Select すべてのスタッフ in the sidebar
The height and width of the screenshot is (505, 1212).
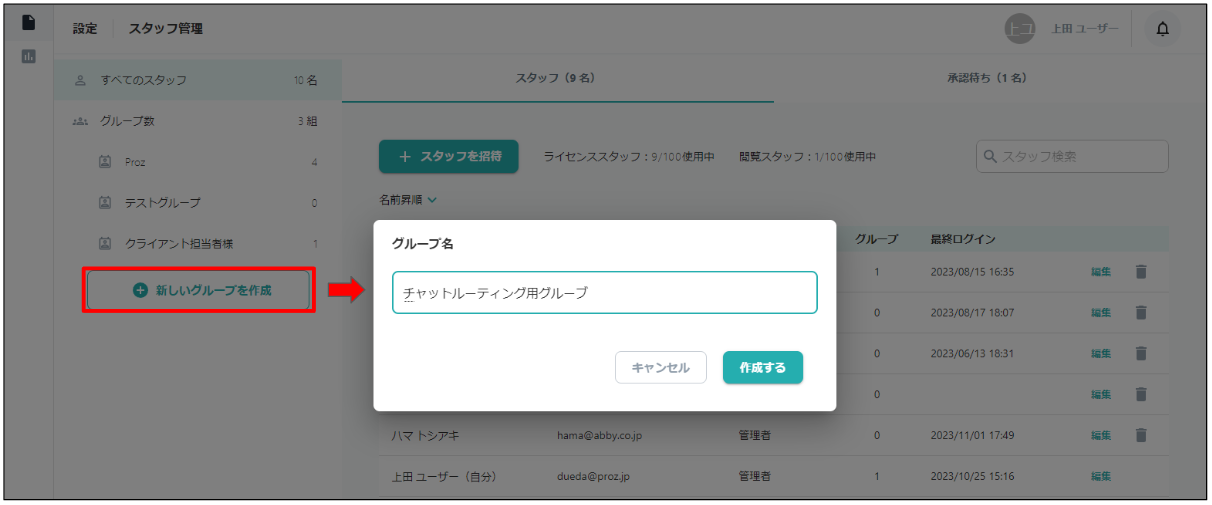click(143, 80)
